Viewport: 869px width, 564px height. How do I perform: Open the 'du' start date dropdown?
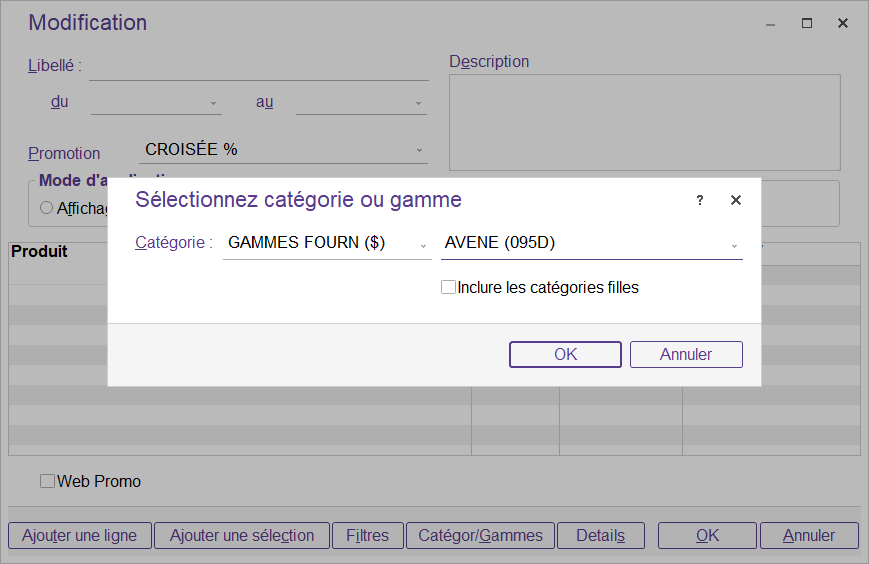156,102
